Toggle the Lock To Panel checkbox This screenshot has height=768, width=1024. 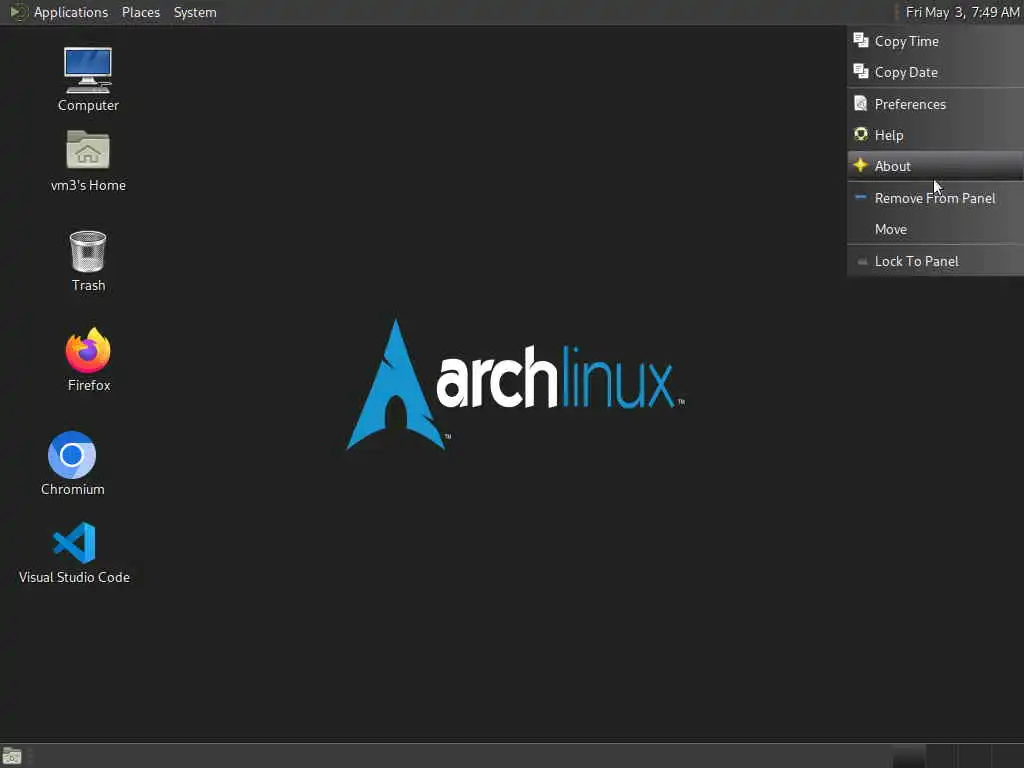coord(862,261)
